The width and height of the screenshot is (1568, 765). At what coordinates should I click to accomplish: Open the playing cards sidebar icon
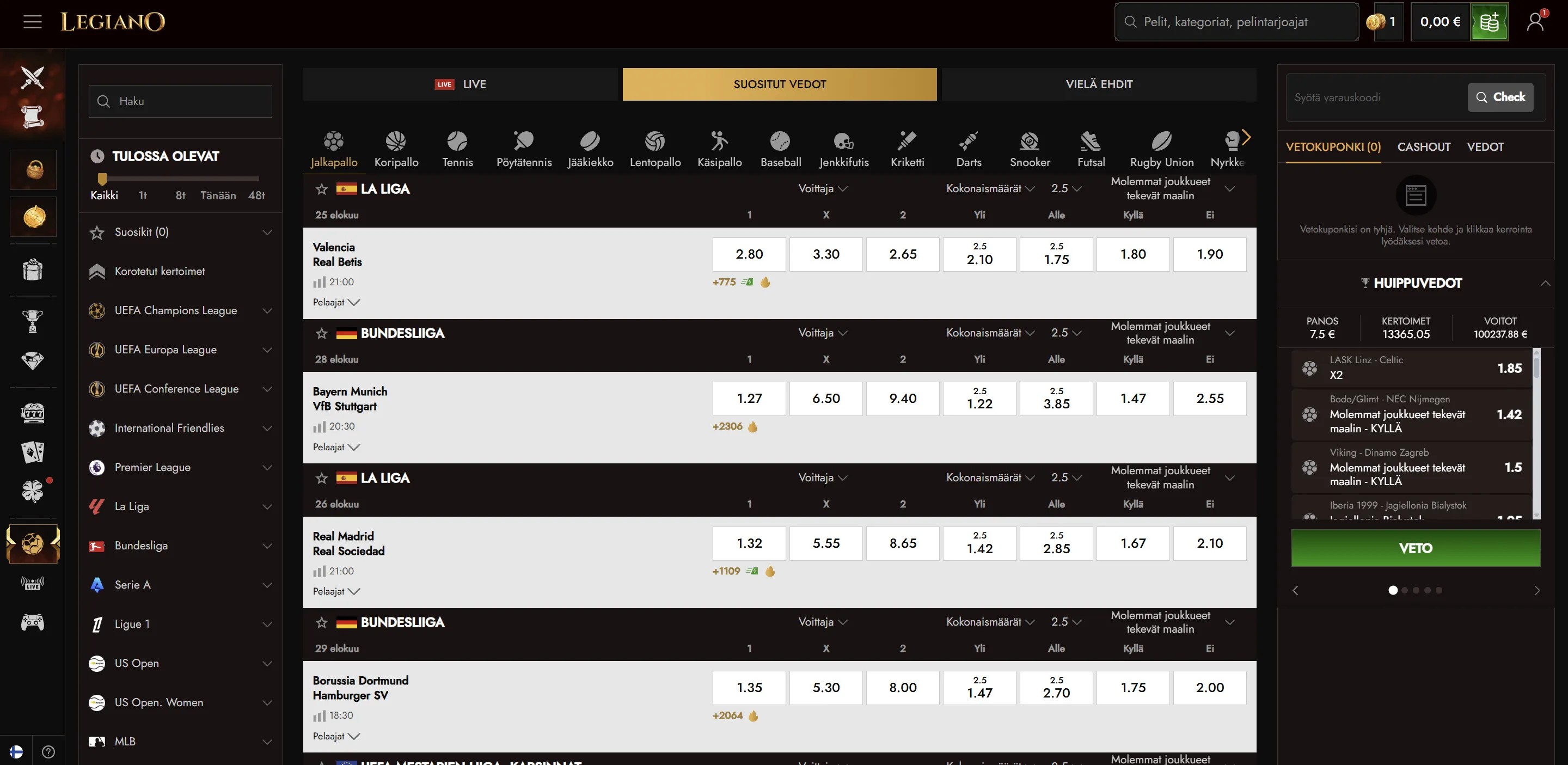(32, 452)
